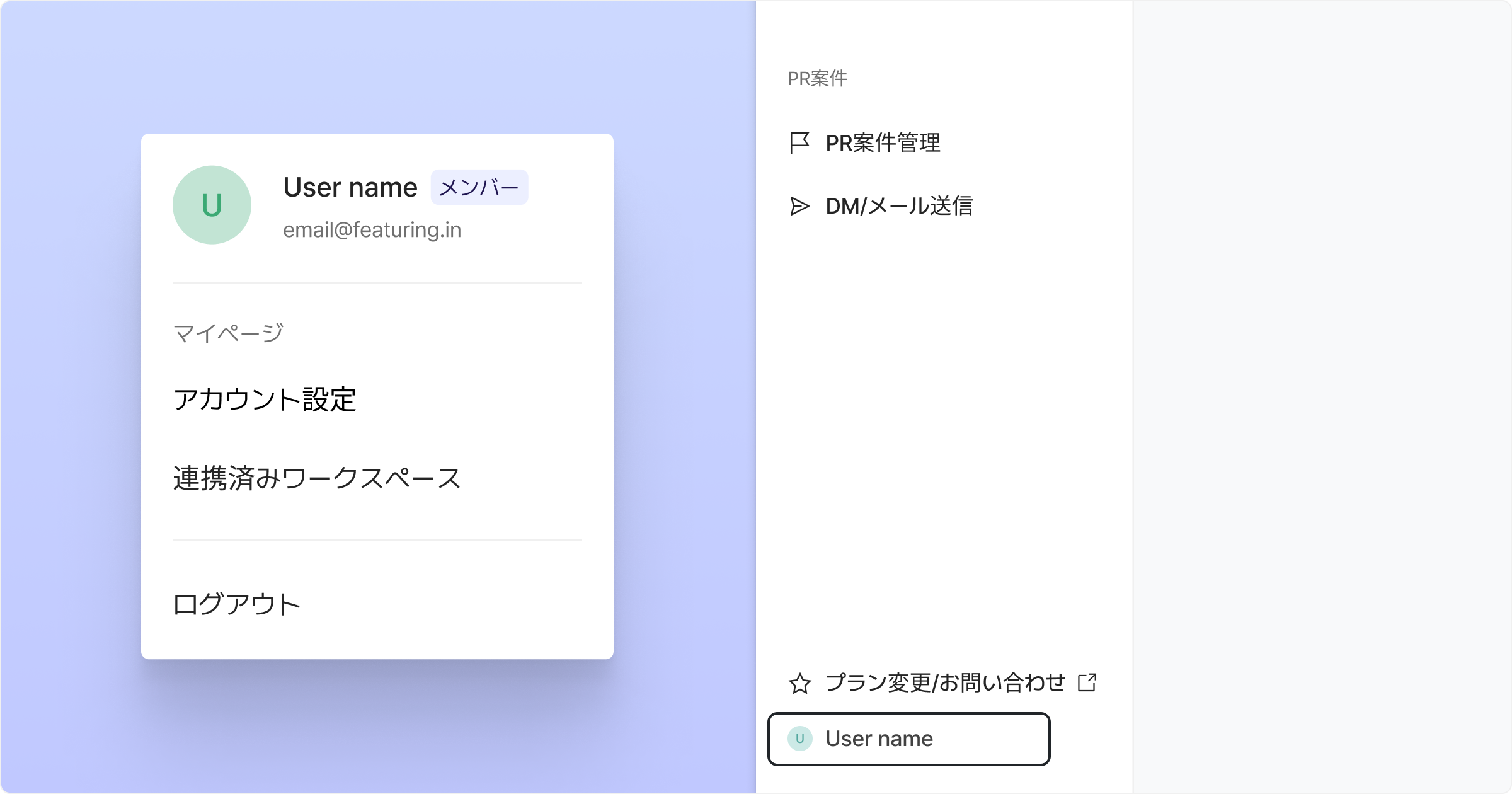
Task: Click the email@featuring.in address text
Action: click(x=372, y=230)
